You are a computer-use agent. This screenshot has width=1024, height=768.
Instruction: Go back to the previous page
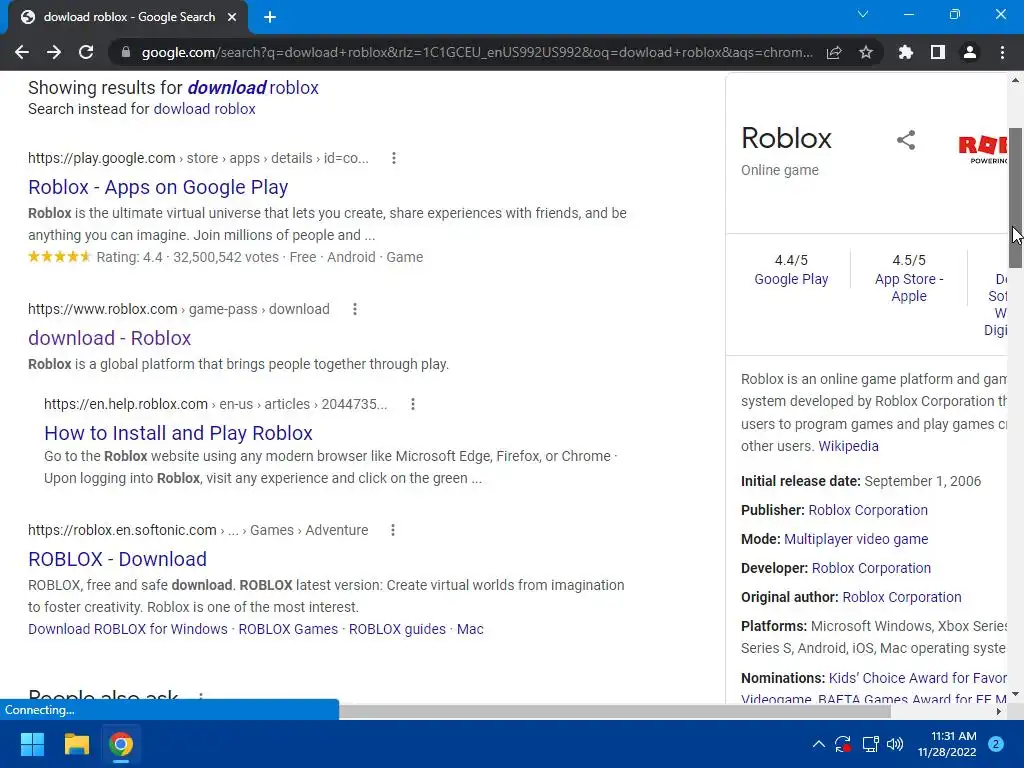[22, 52]
